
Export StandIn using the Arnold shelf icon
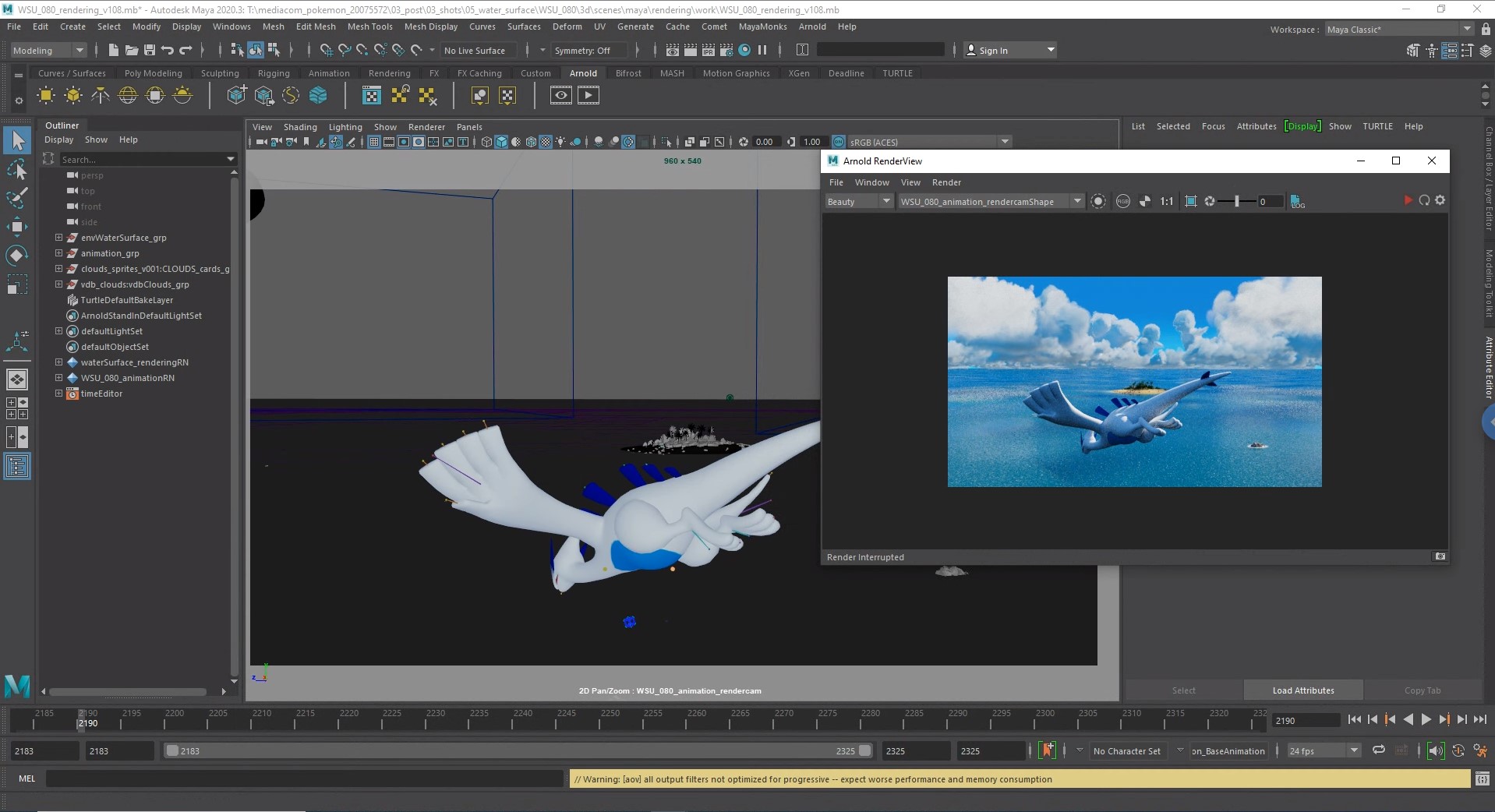tap(264, 95)
